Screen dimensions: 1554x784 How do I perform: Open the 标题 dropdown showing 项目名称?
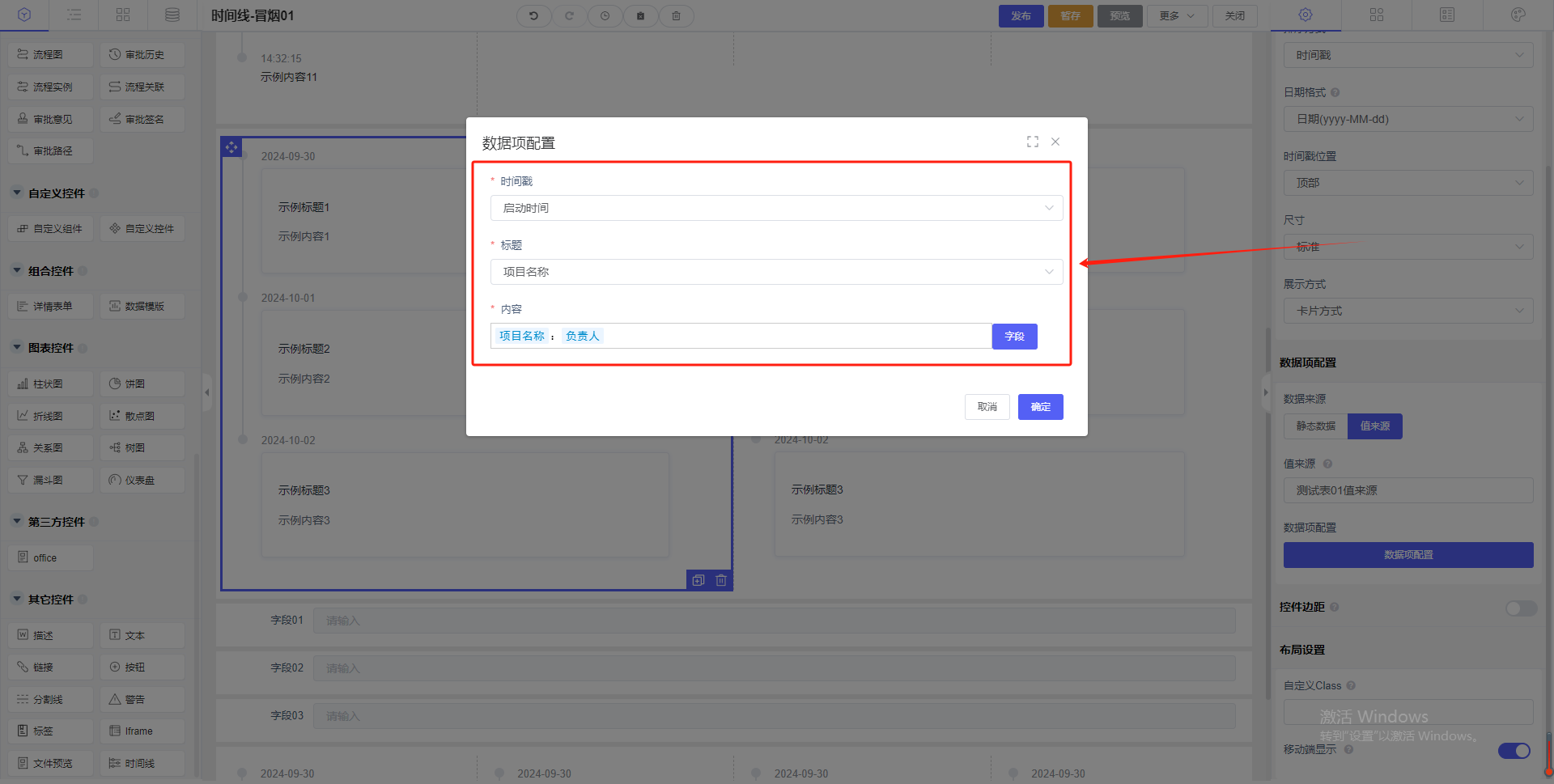point(776,272)
